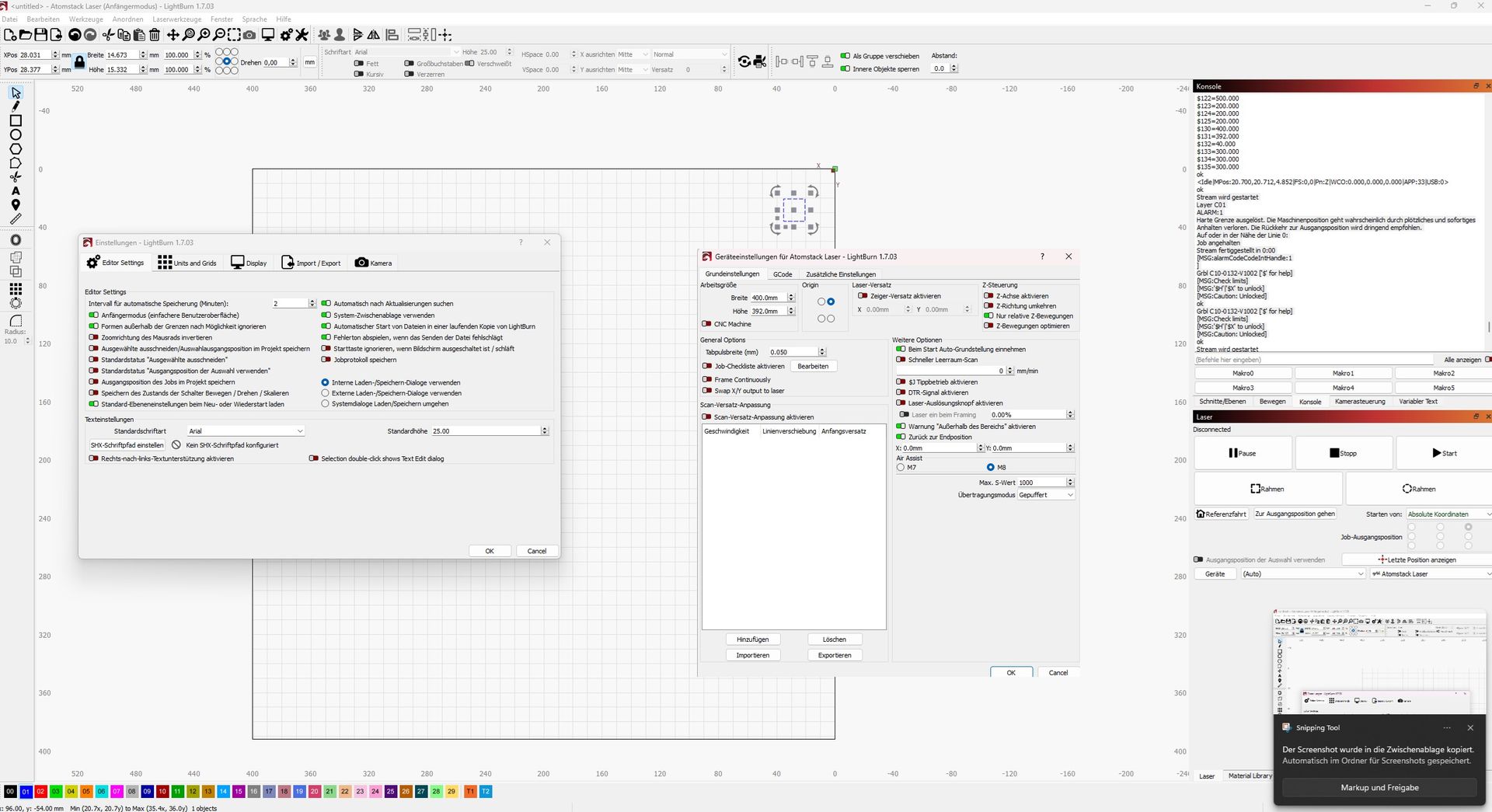Select the text creation tool (A)

click(x=16, y=190)
